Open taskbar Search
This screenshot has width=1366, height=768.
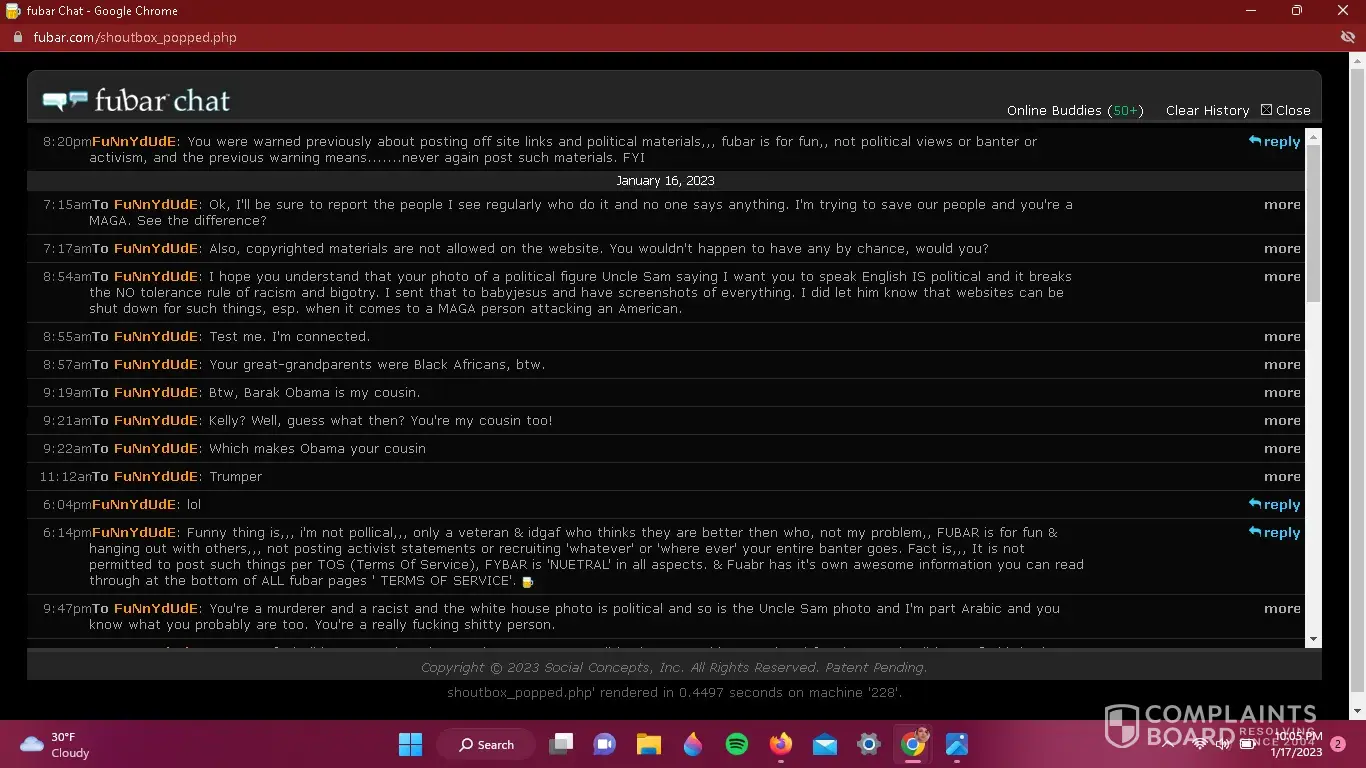tap(486, 744)
